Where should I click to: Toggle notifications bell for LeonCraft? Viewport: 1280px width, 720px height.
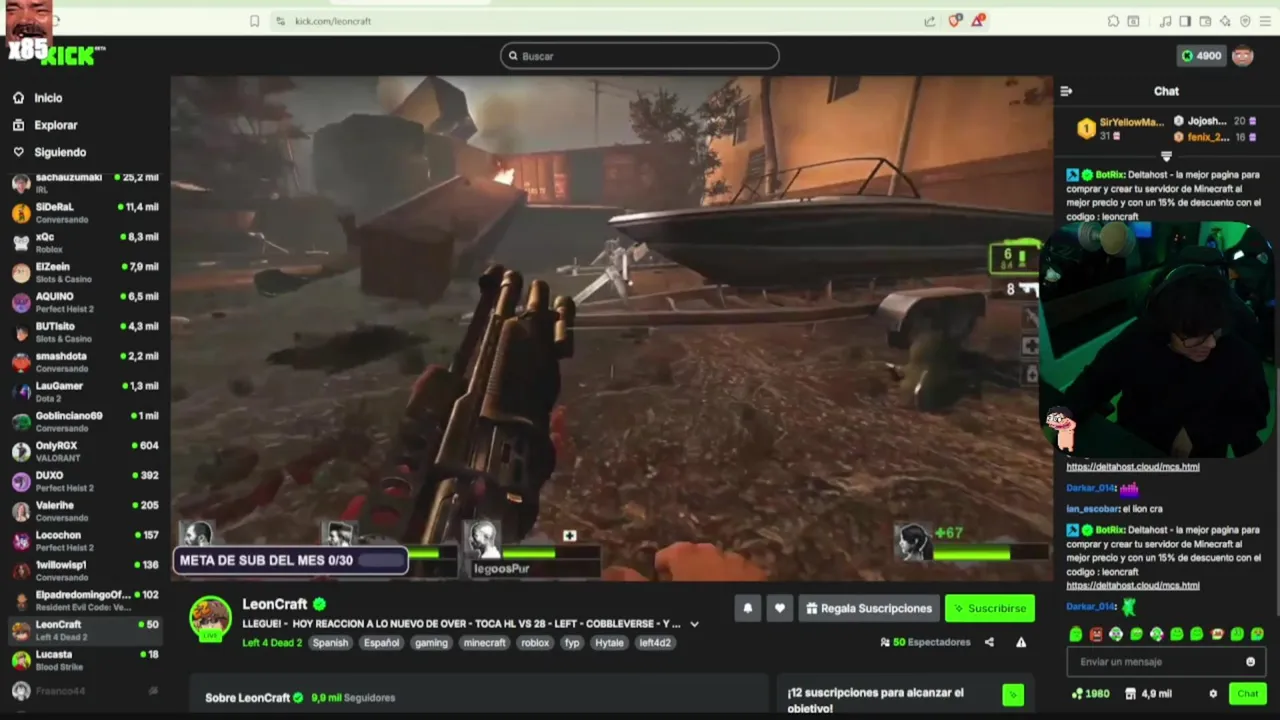pos(747,608)
